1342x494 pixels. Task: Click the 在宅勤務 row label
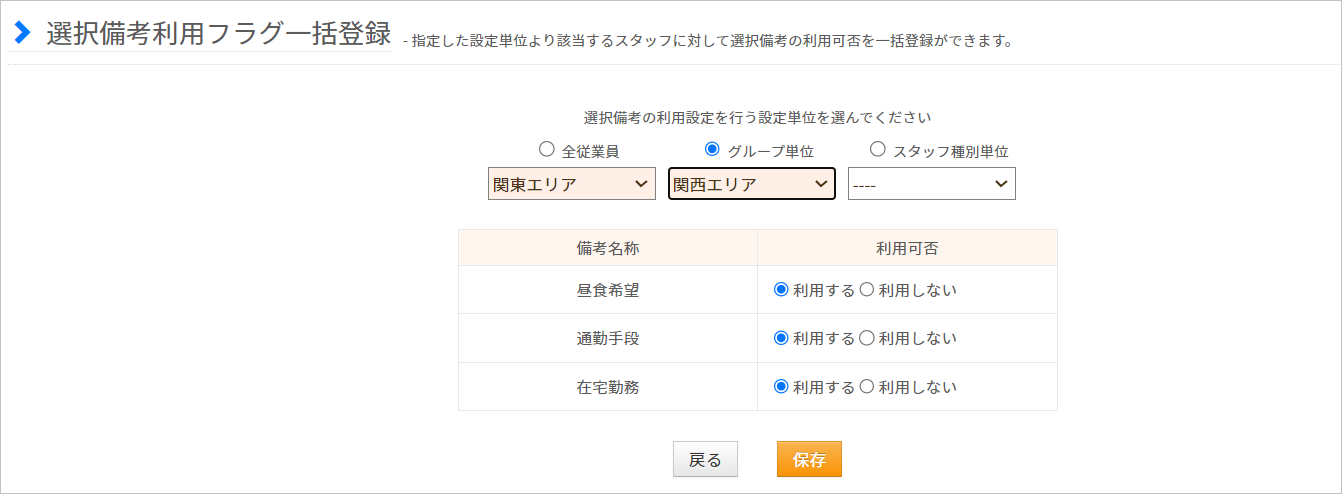(x=608, y=387)
